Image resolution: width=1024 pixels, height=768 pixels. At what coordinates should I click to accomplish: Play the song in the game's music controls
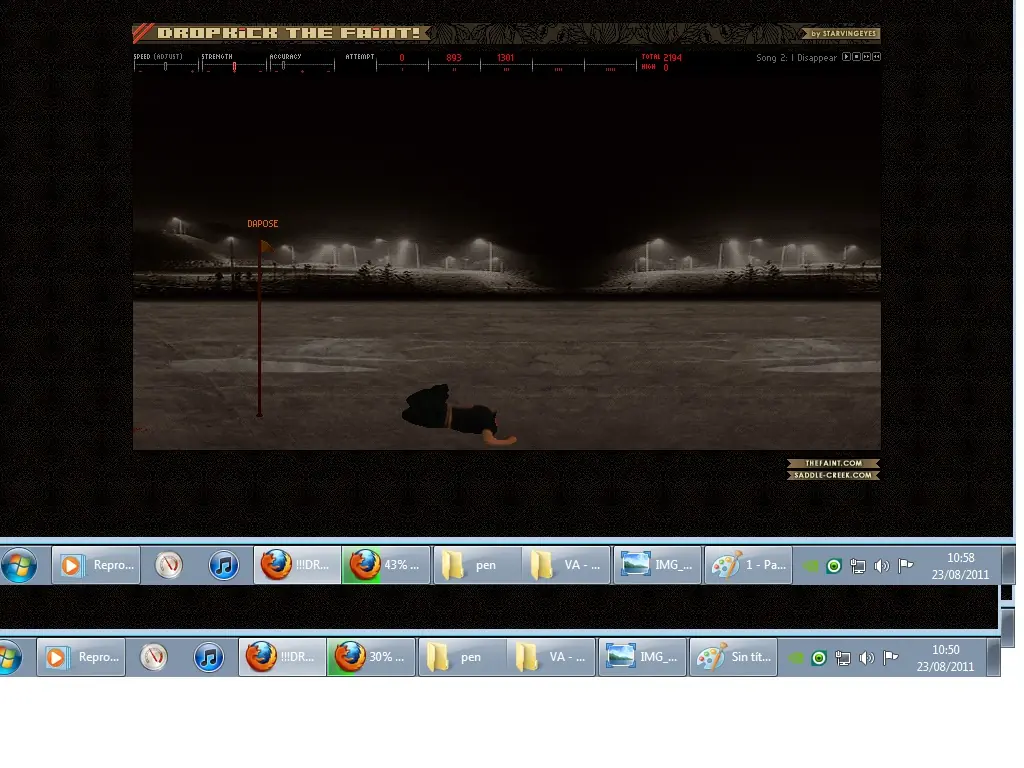point(846,57)
